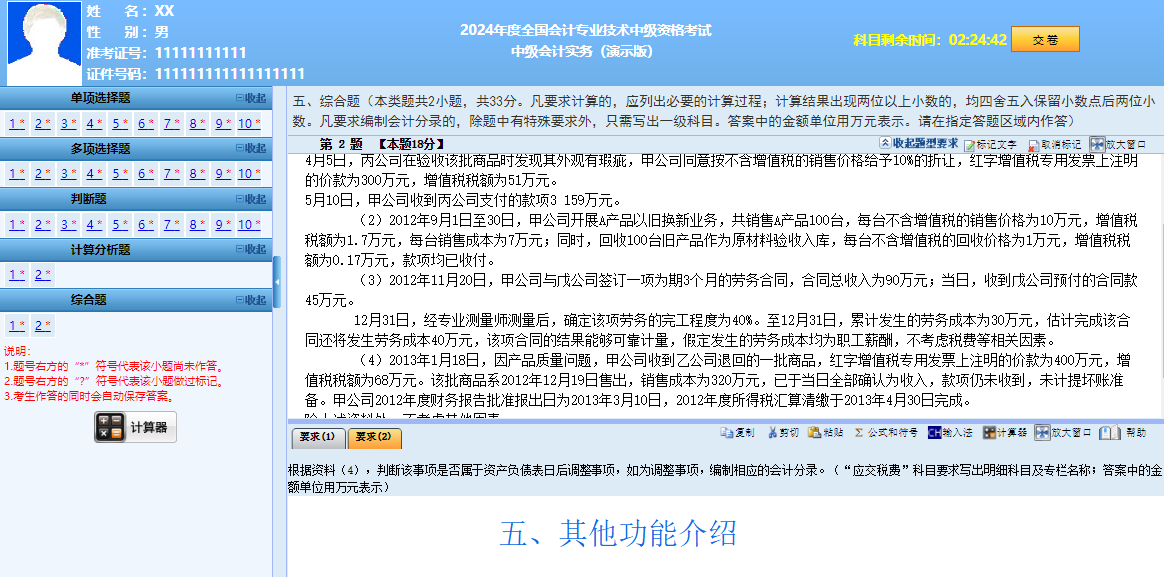Jump to 判断题 question 6
This screenshot has height=577, width=1164.
(x=146, y=224)
